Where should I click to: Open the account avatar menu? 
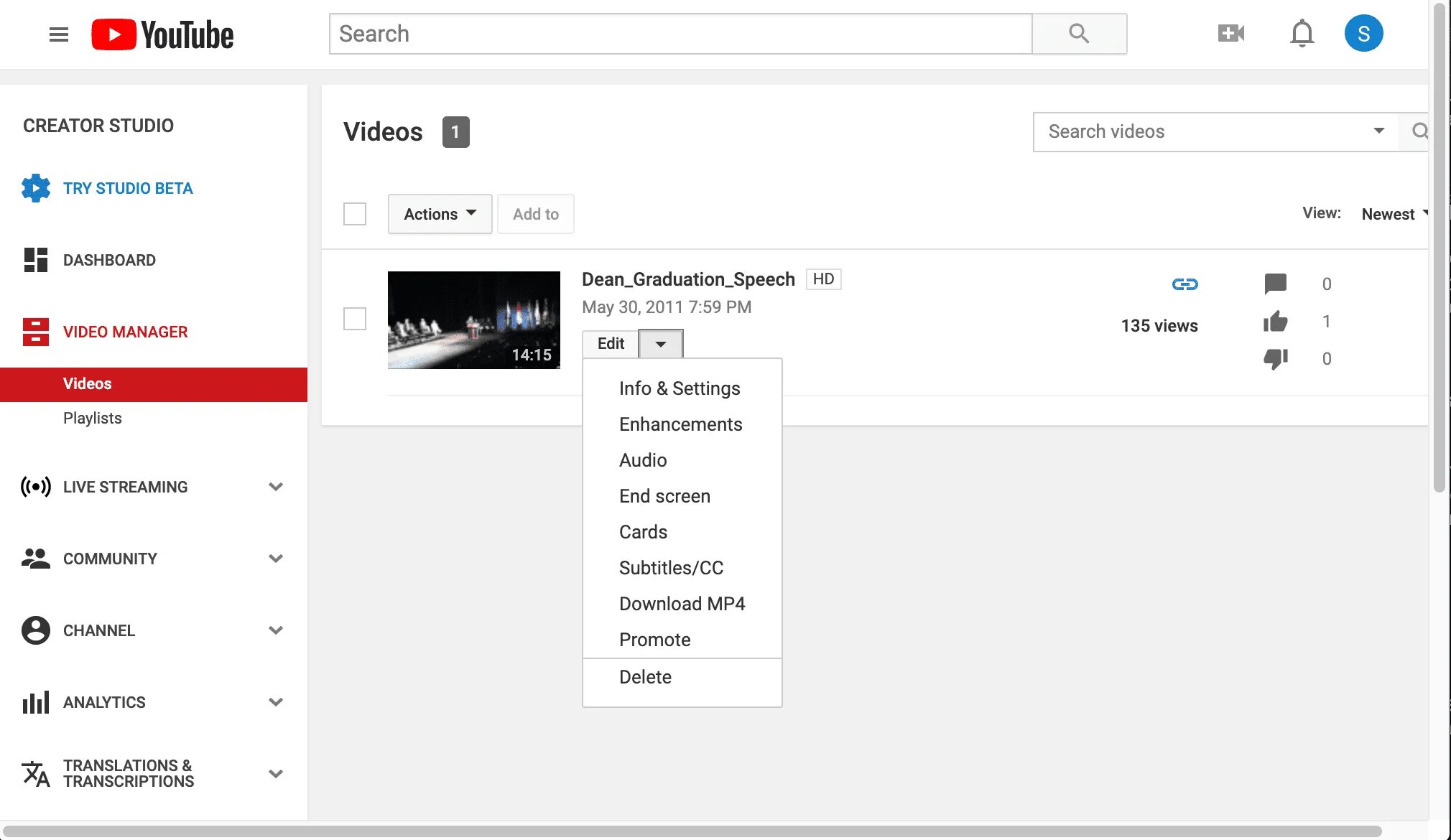1363,33
